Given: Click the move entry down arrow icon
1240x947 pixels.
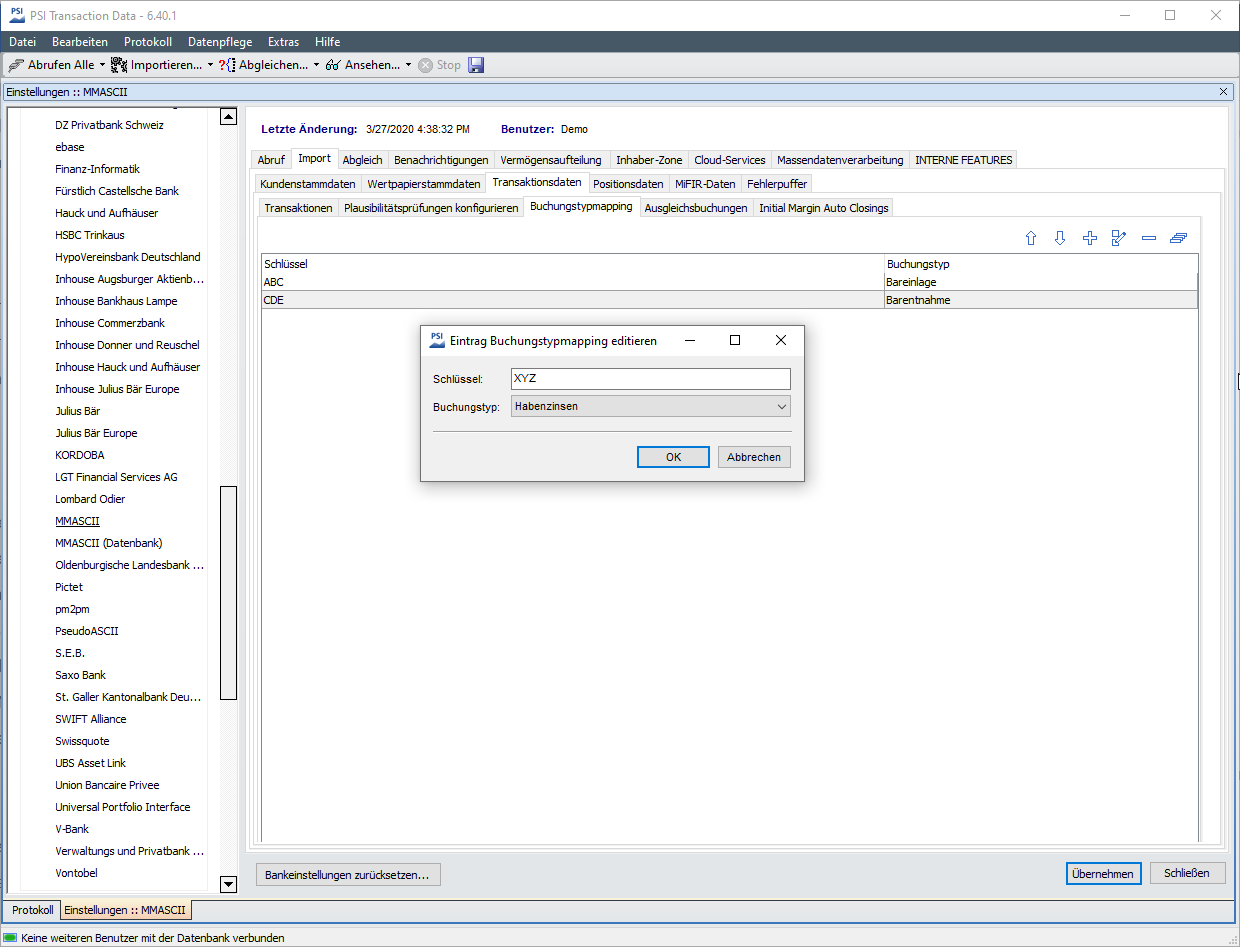Looking at the screenshot, I should click(x=1060, y=238).
